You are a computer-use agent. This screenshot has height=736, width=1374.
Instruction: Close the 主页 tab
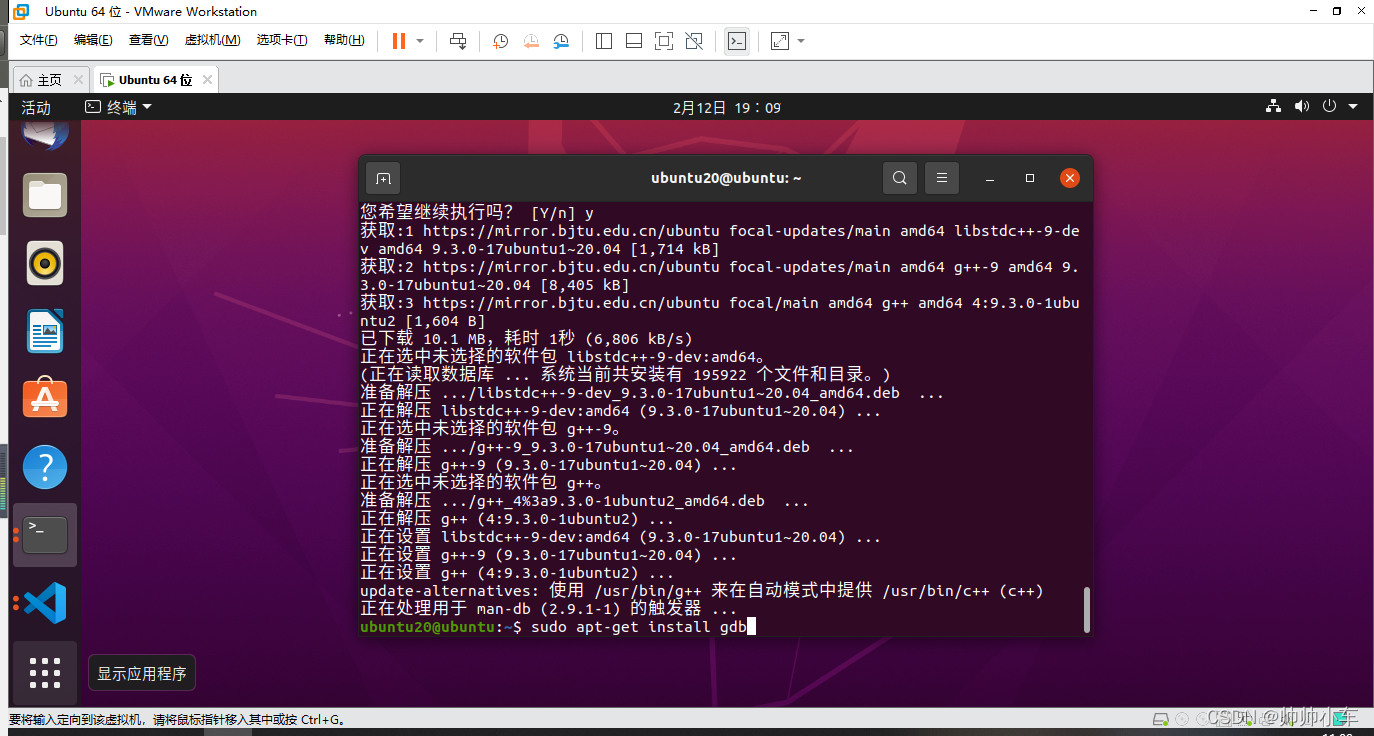[78, 80]
